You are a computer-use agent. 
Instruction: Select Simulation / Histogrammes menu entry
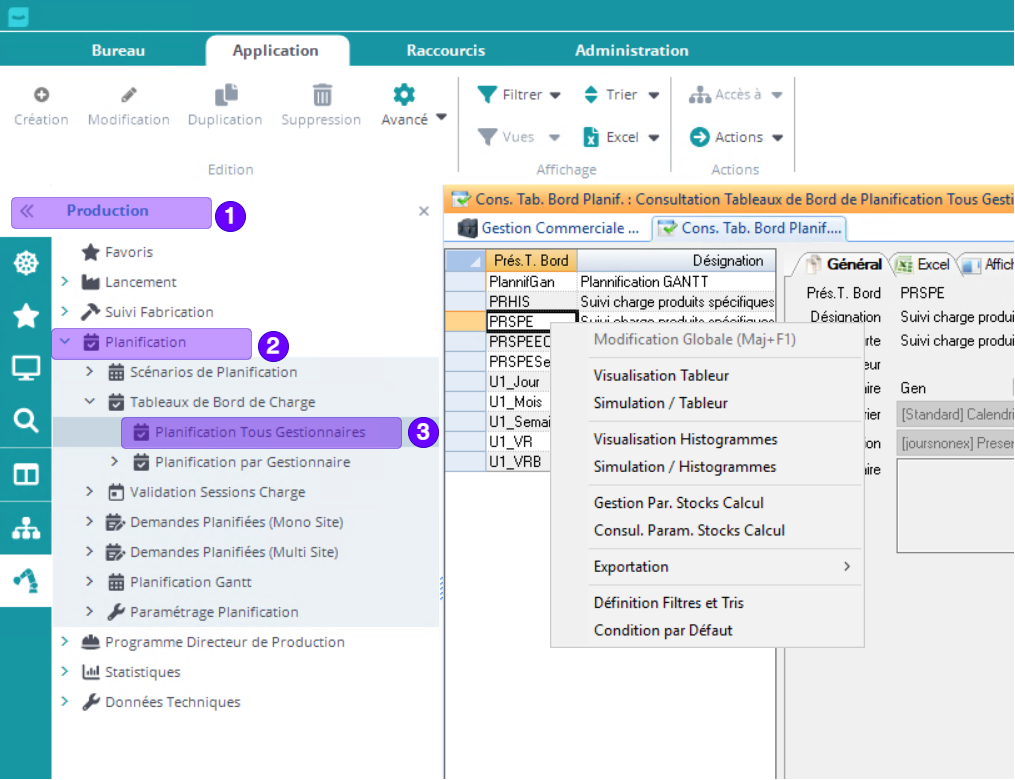(x=684, y=467)
